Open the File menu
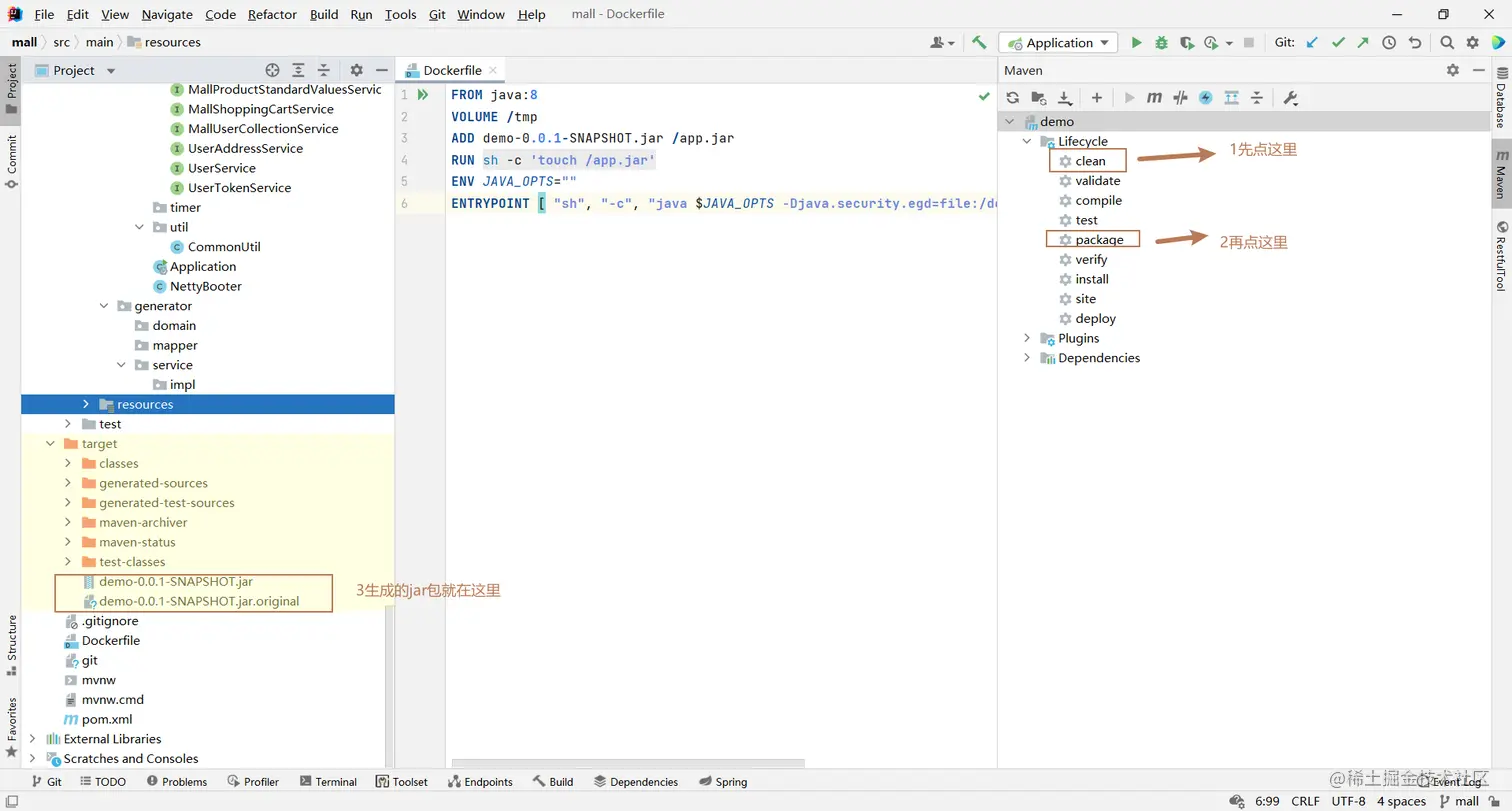The width and height of the screenshot is (1512, 811). coord(44,15)
